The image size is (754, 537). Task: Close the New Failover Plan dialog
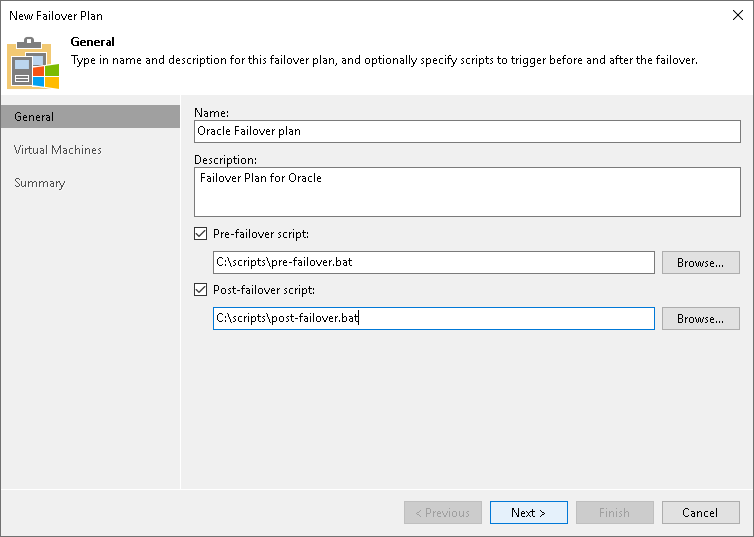(738, 15)
